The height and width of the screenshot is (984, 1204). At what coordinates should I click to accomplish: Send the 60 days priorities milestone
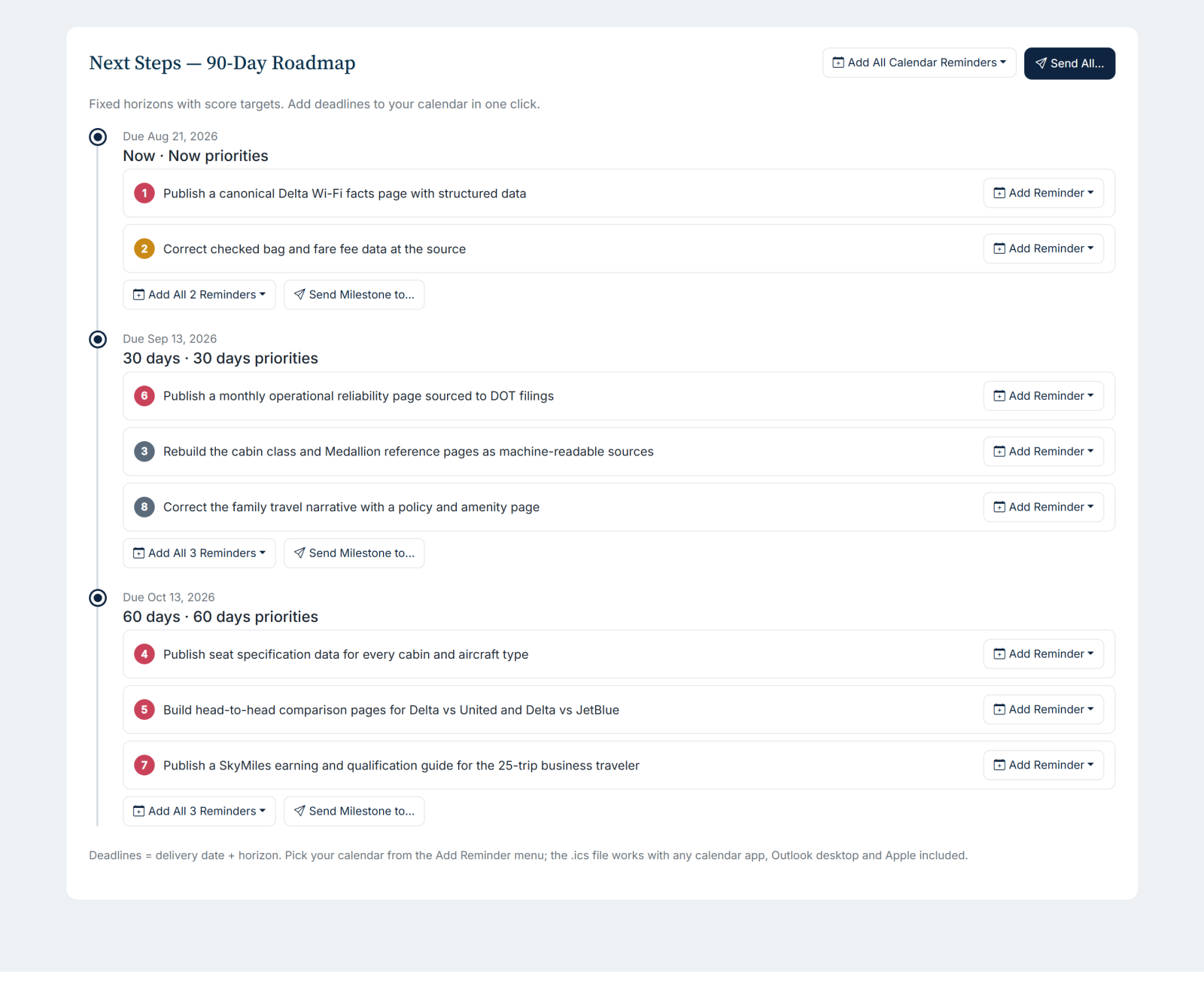pos(354,812)
